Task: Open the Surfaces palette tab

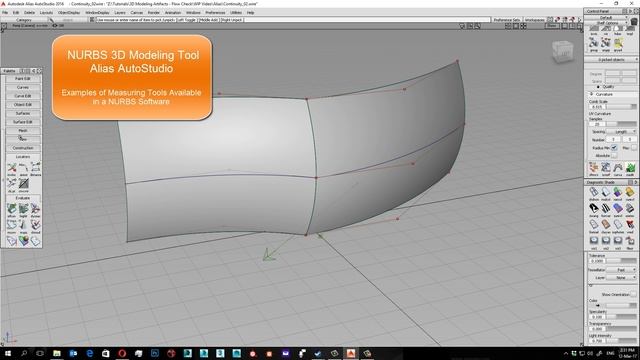Action: [x=23, y=113]
